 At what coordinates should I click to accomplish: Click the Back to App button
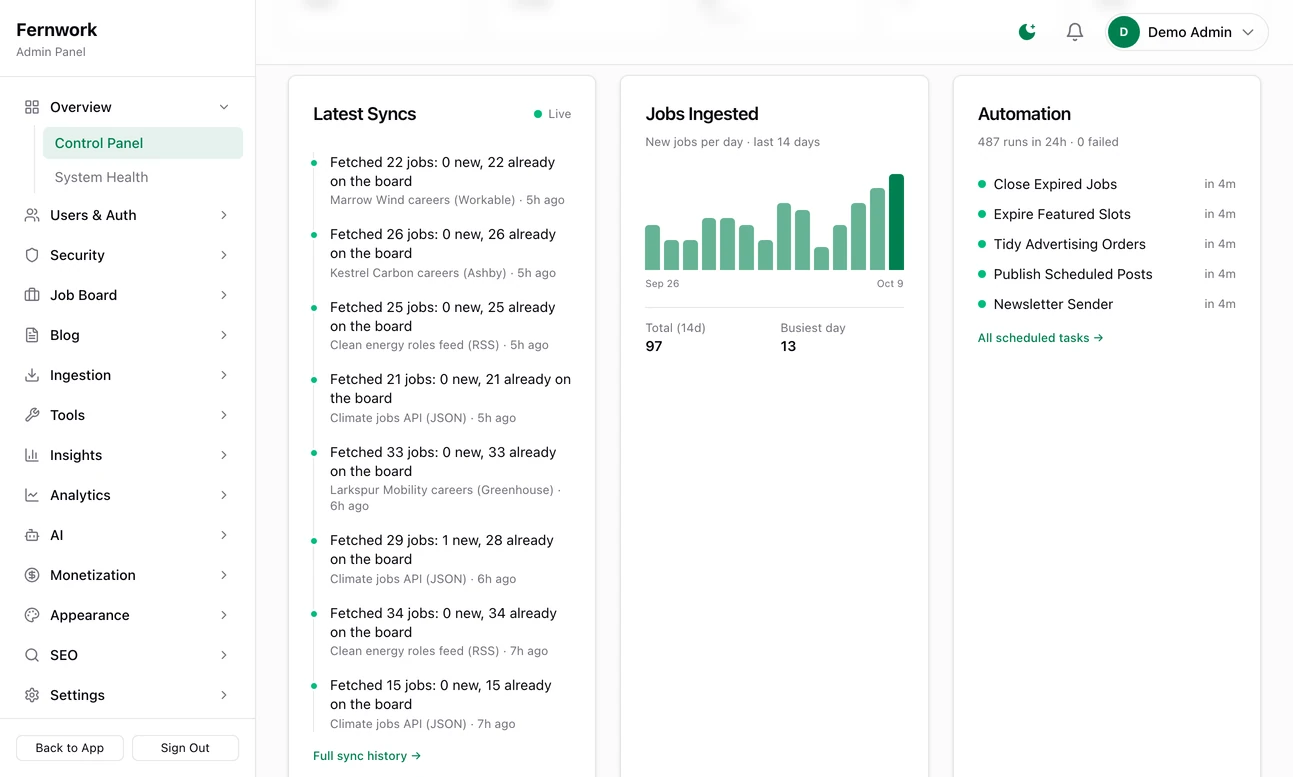[x=70, y=748]
